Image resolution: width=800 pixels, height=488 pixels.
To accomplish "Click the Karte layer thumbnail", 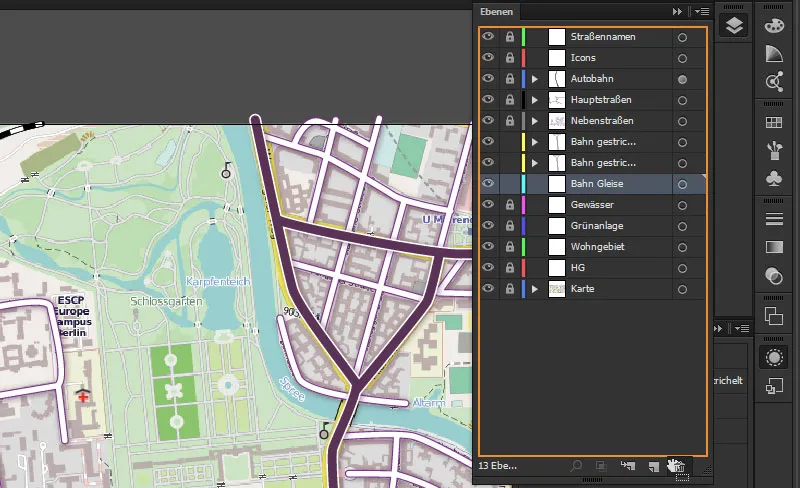I will (x=557, y=288).
